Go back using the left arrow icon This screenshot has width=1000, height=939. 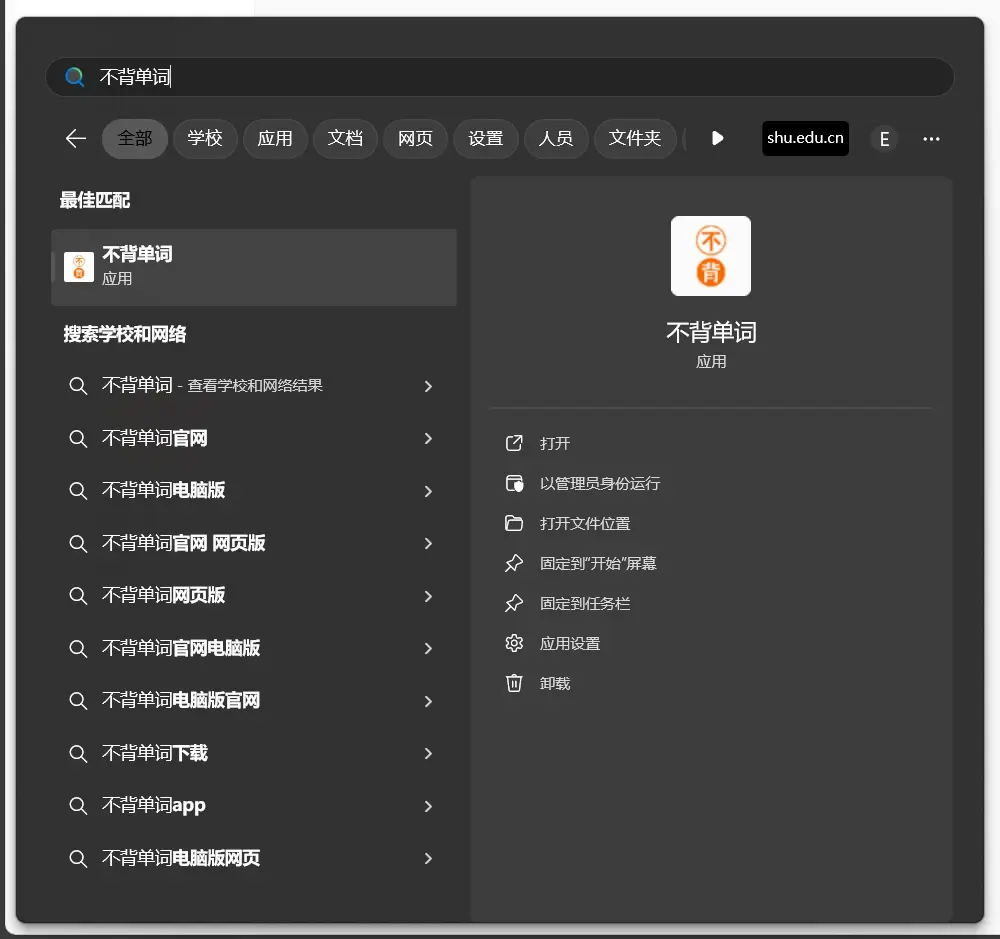(76, 138)
